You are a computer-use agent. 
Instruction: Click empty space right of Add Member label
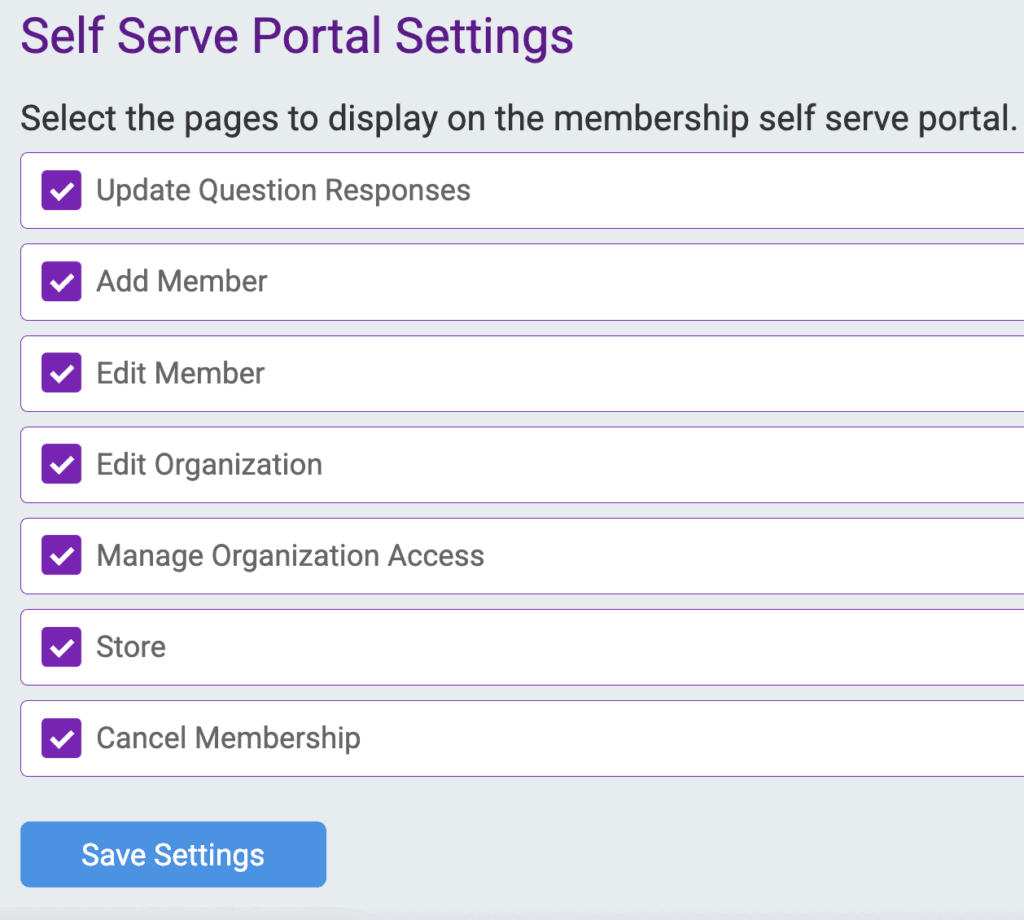(x=650, y=282)
